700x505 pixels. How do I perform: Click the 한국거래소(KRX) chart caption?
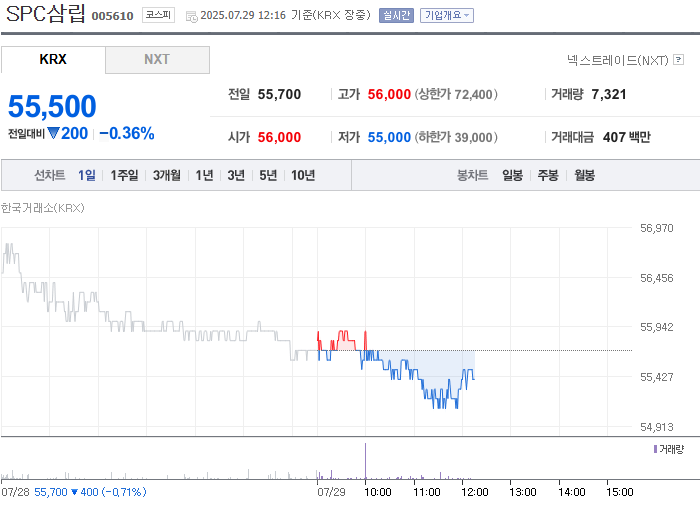(42, 208)
